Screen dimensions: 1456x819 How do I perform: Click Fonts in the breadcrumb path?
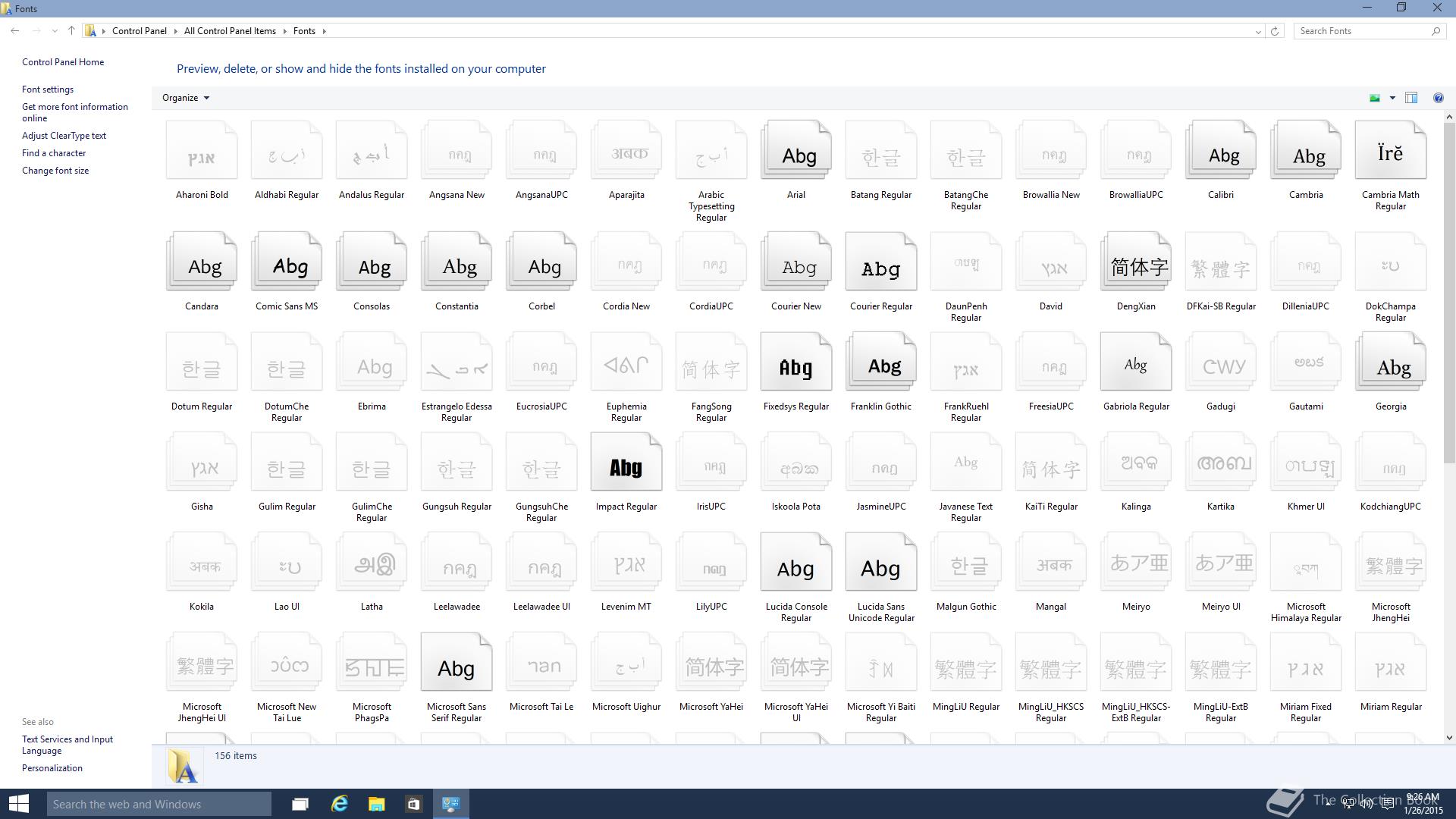304,31
